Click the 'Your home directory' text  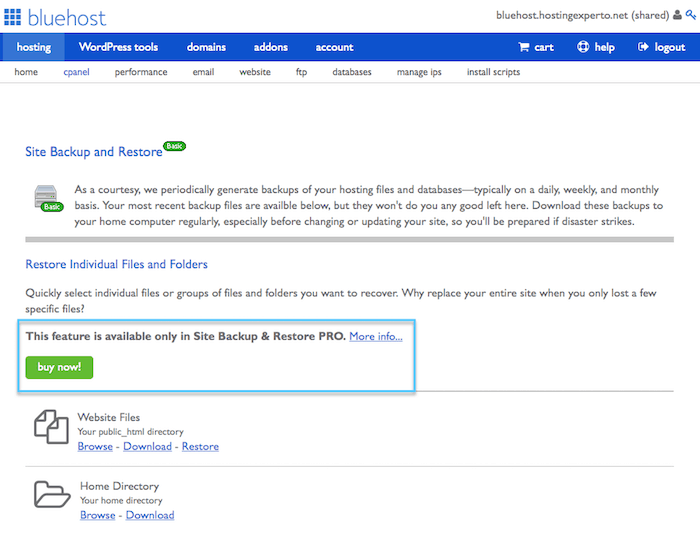pyautogui.click(x=121, y=501)
